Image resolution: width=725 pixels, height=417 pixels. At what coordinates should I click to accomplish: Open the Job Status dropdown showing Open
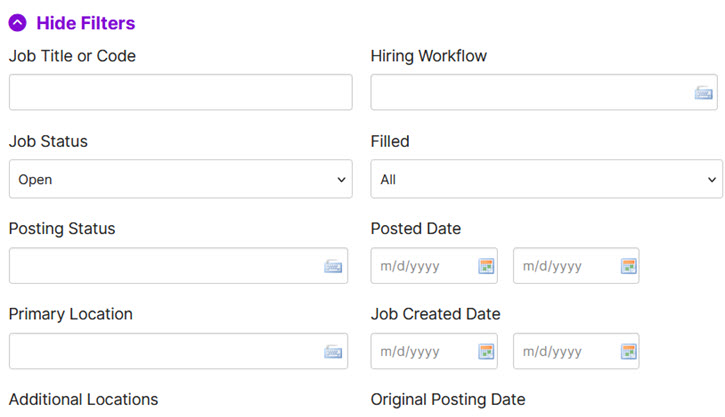tap(181, 179)
